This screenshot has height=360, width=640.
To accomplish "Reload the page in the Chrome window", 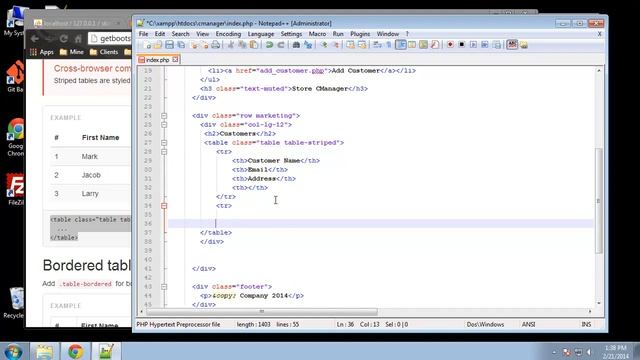I will click(64, 39).
